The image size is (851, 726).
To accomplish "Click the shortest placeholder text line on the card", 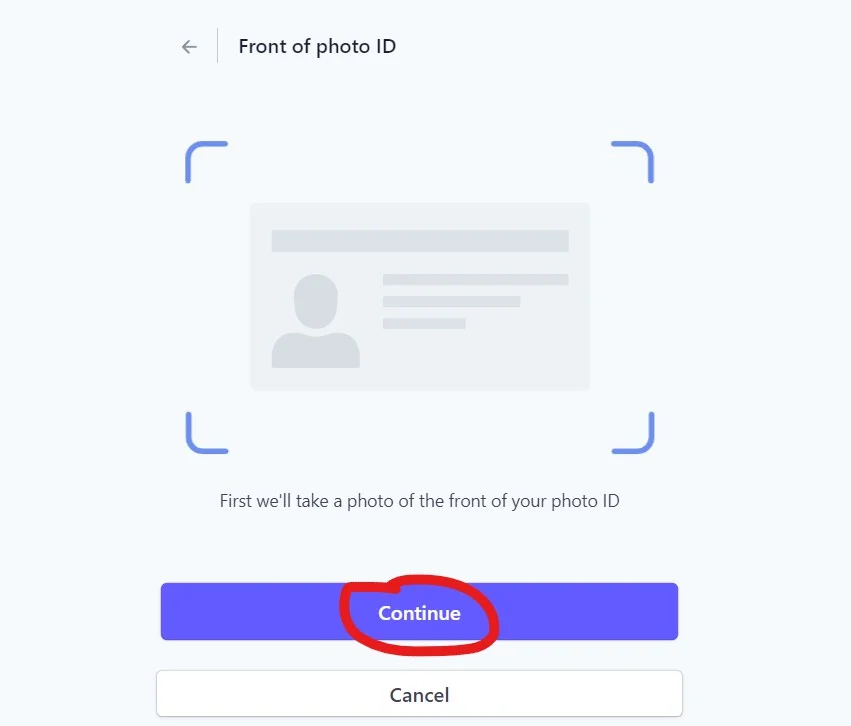I will [x=424, y=323].
